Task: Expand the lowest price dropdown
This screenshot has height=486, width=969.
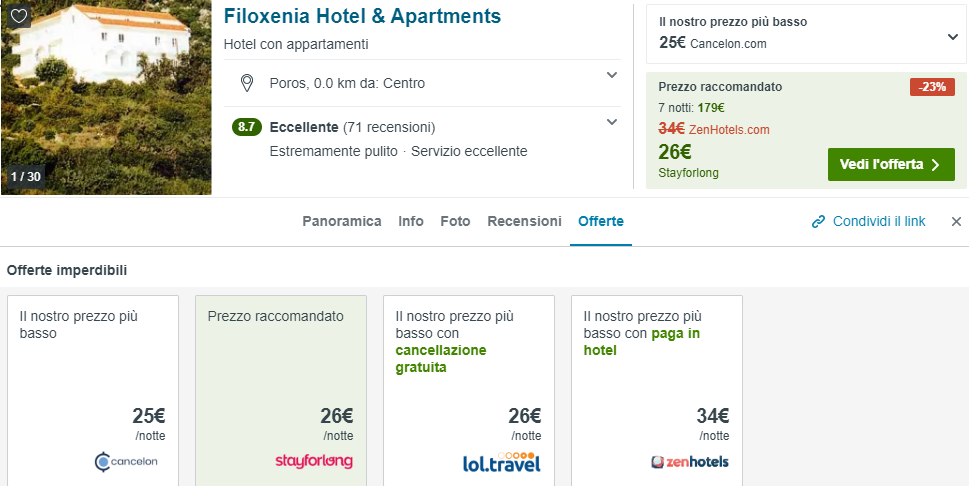Action: 951,37
